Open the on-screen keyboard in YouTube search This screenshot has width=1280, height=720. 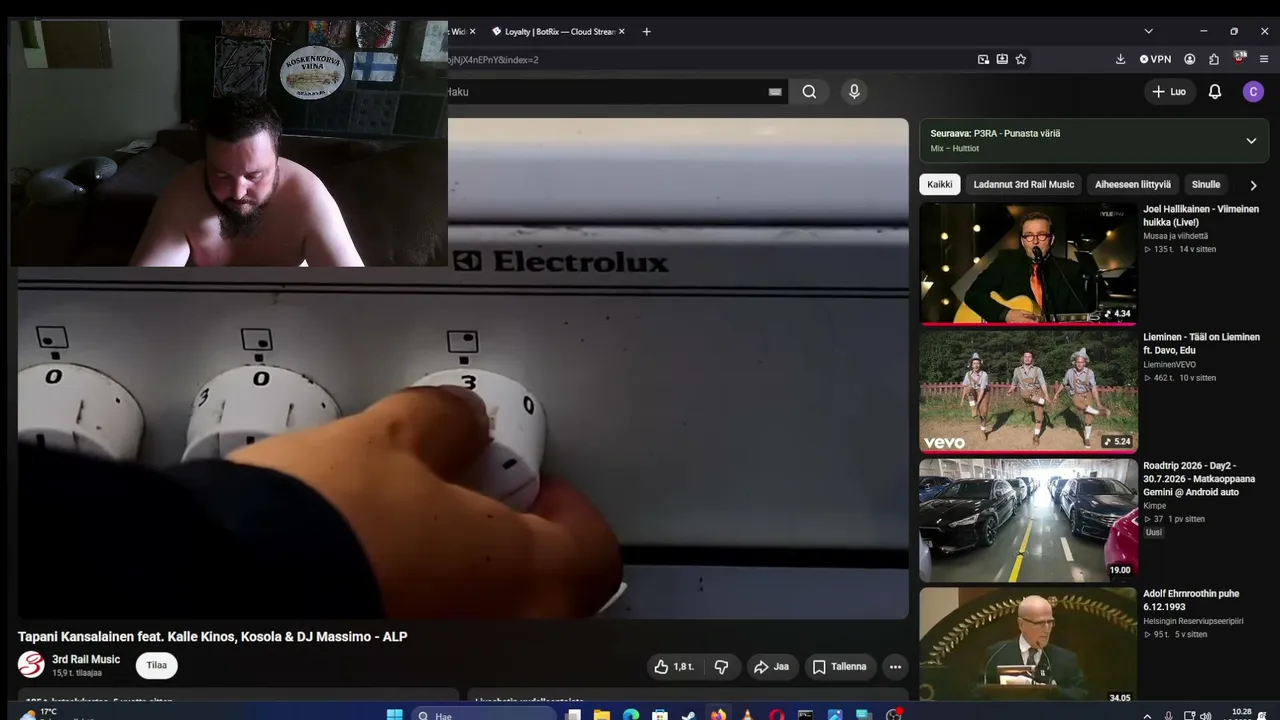[x=775, y=92]
